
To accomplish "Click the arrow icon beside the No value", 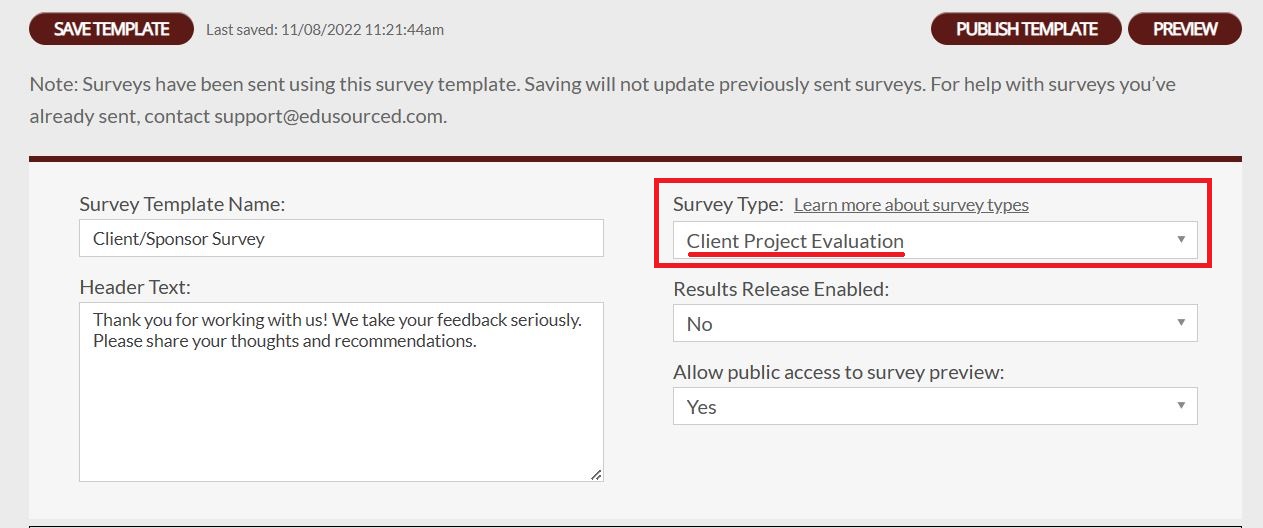I will click(1181, 322).
